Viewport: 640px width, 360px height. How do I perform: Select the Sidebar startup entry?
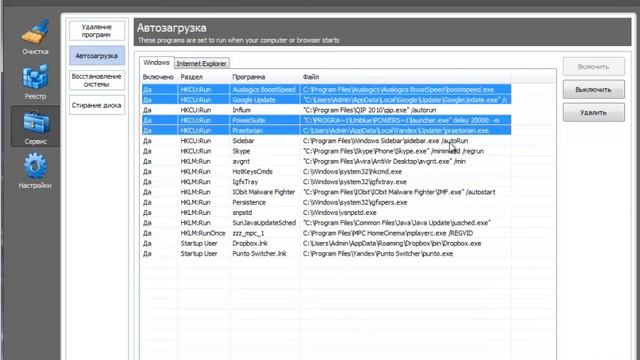327,141
